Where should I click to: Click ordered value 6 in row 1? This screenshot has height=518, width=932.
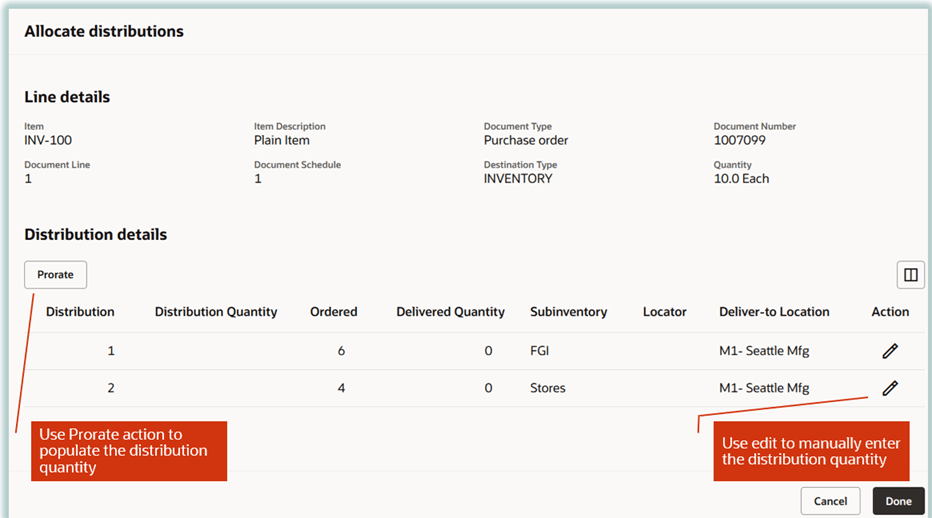click(x=341, y=351)
